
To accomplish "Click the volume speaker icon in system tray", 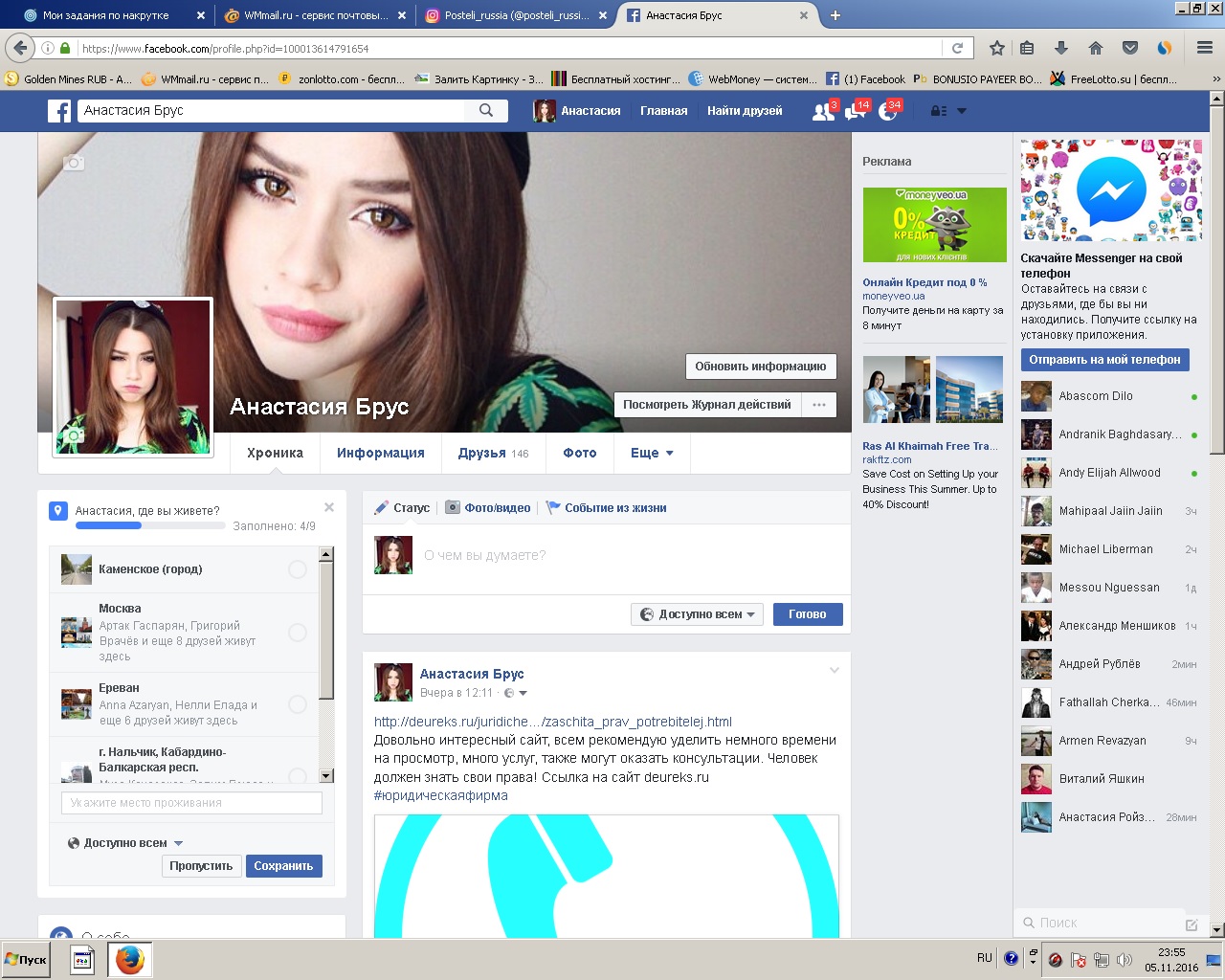I will 1125,960.
